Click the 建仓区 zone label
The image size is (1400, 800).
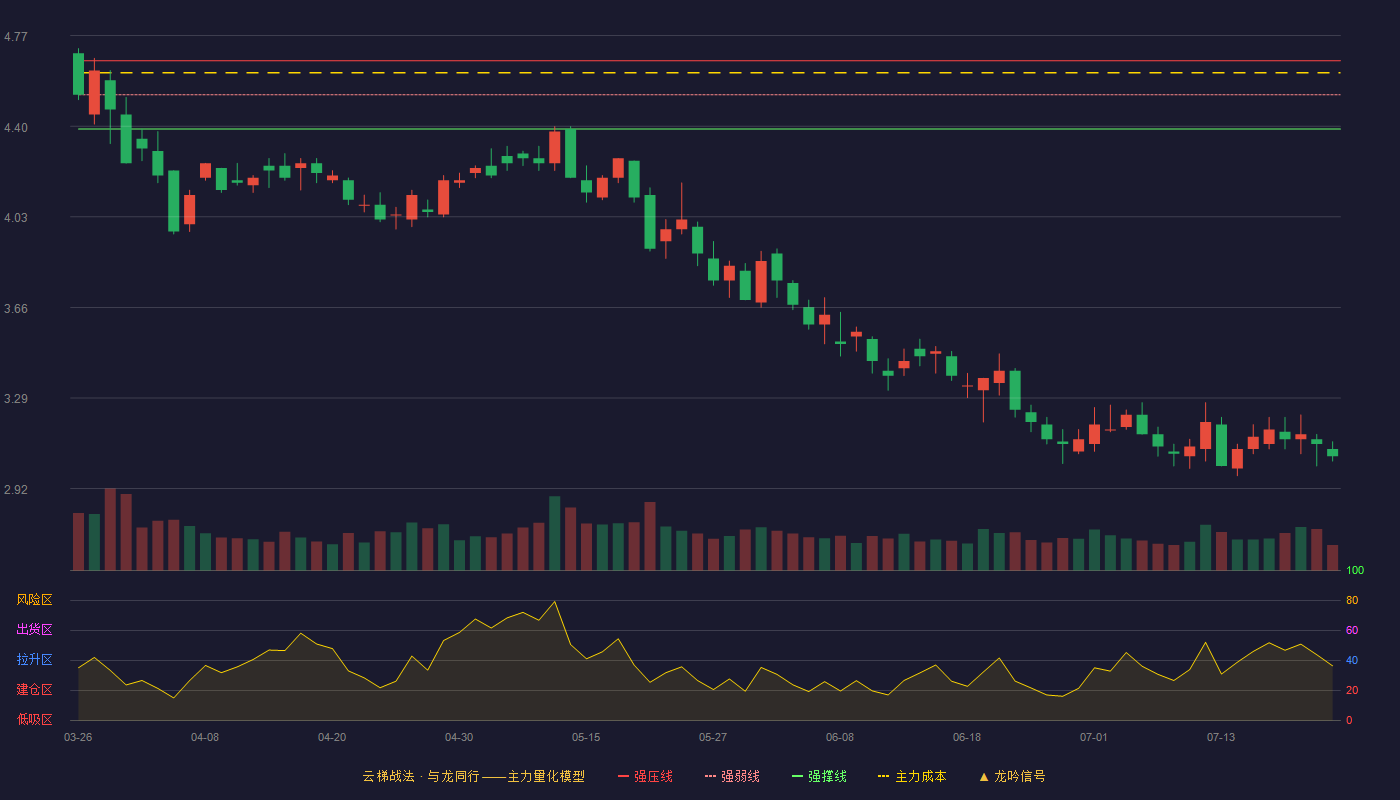pyautogui.click(x=34, y=690)
